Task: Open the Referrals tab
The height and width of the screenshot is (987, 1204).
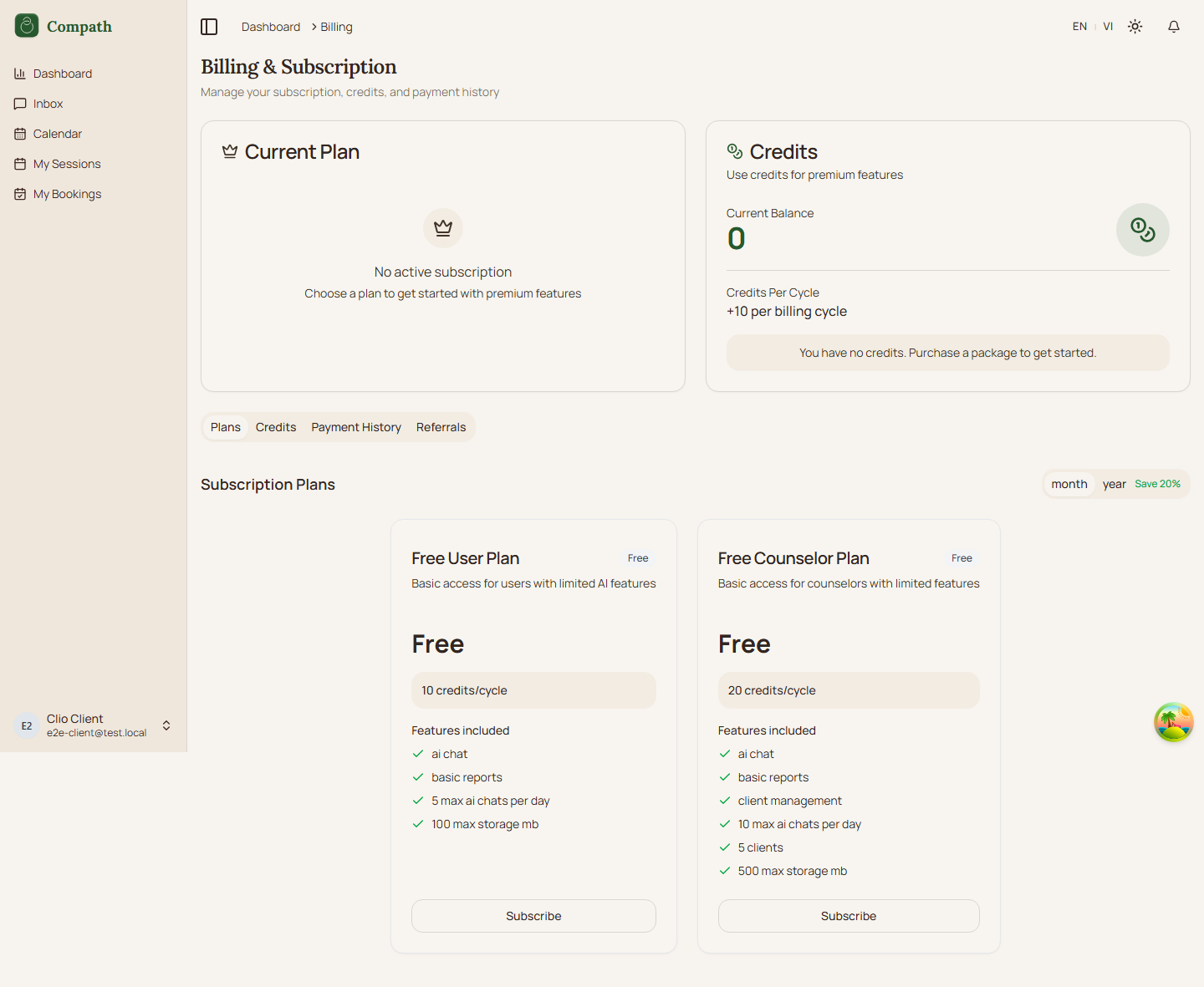Action: pyautogui.click(x=441, y=427)
